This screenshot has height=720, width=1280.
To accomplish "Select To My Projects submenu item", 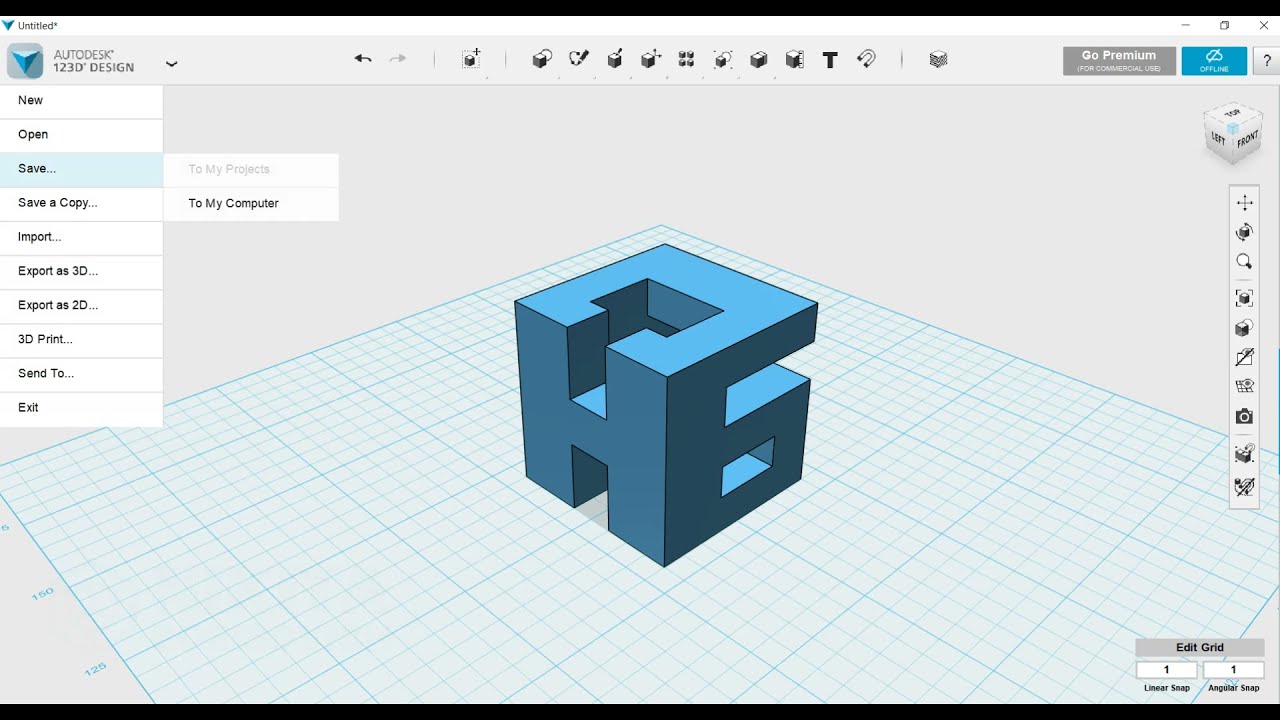I will pyautogui.click(x=251, y=169).
